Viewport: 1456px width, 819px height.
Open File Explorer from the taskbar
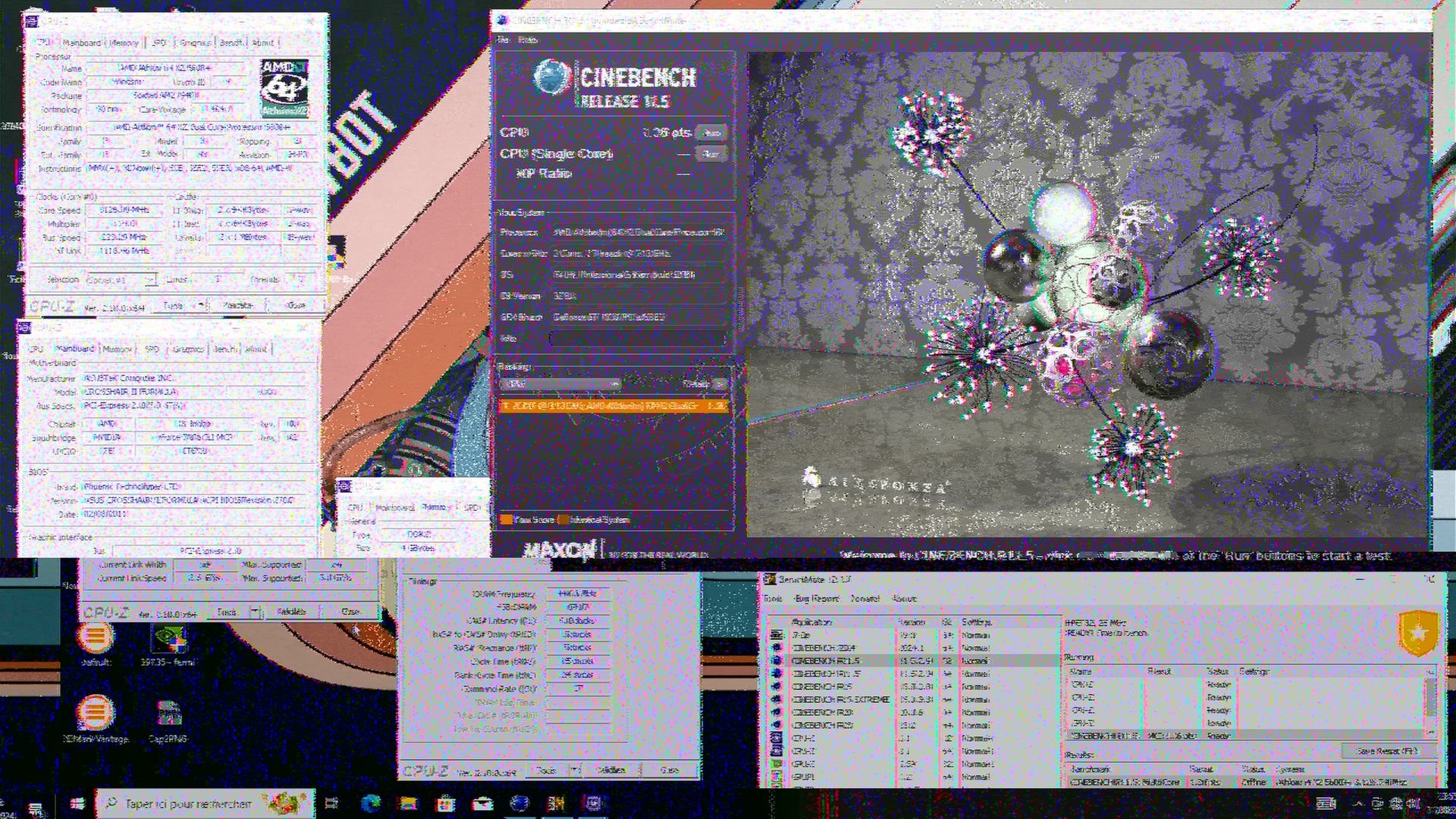[x=408, y=804]
